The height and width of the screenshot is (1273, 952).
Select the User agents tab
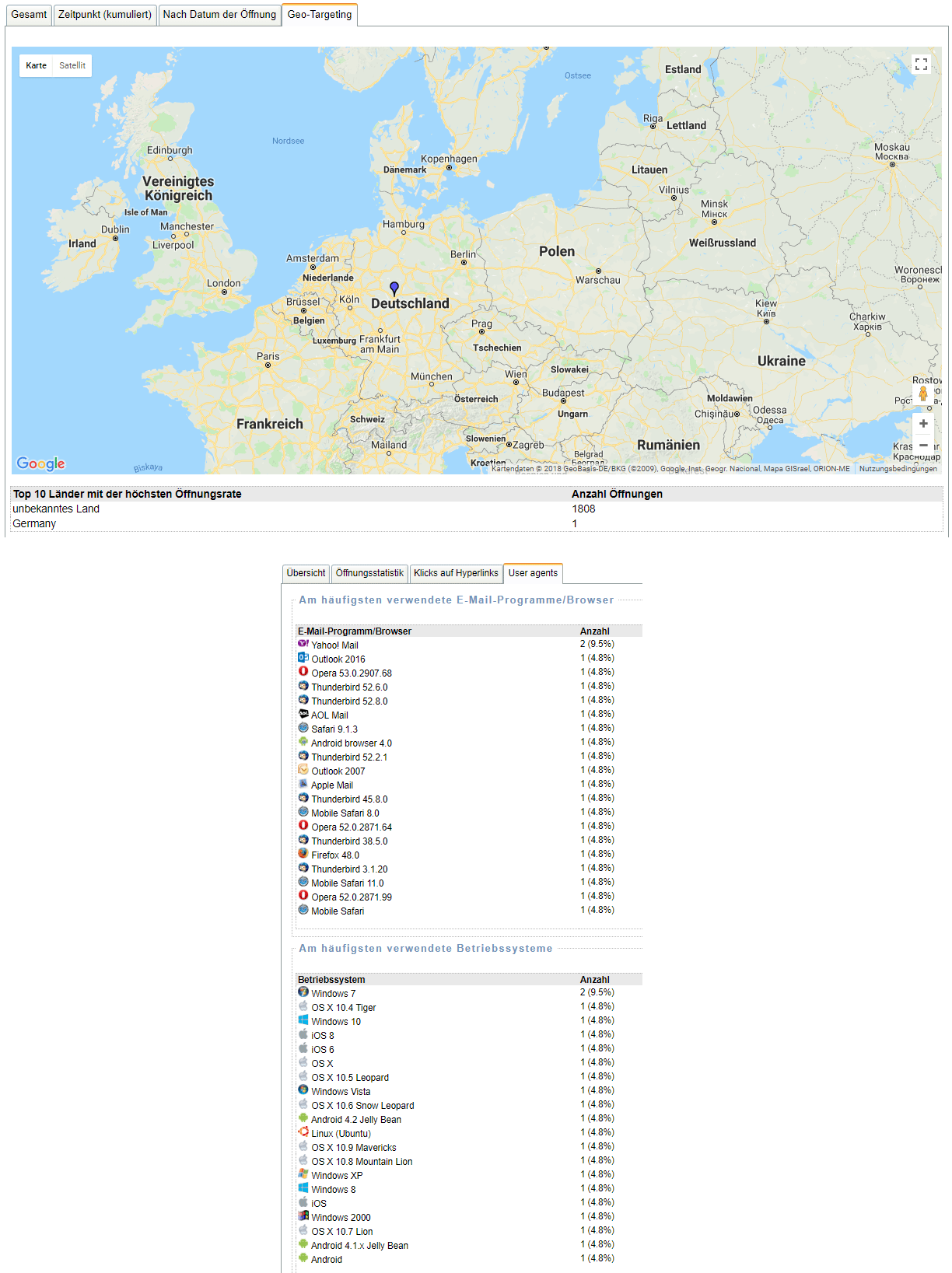click(x=533, y=573)
